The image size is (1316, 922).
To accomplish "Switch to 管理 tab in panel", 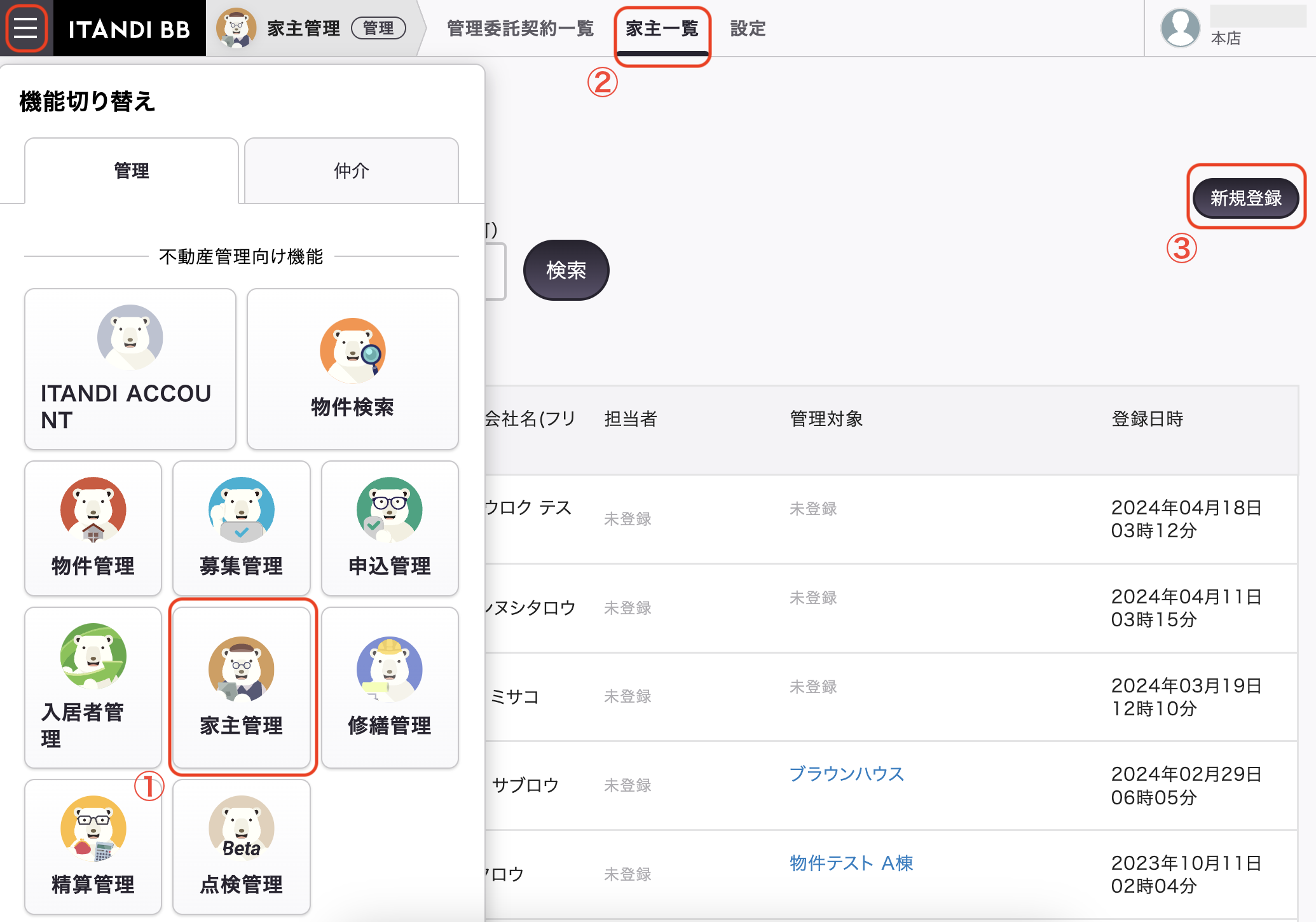I will point(132,170).
